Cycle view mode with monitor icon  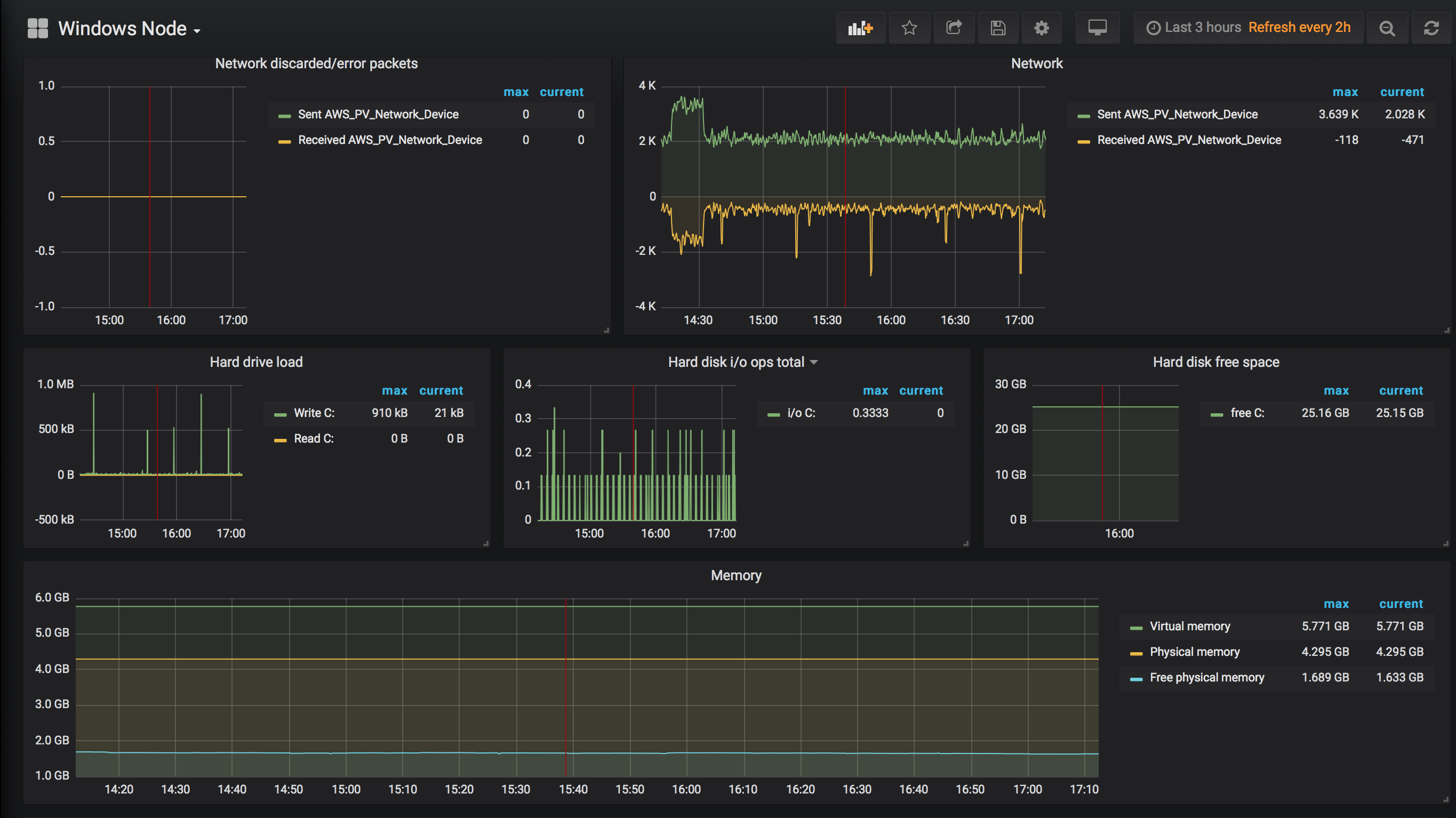(x=1097, y=28)
